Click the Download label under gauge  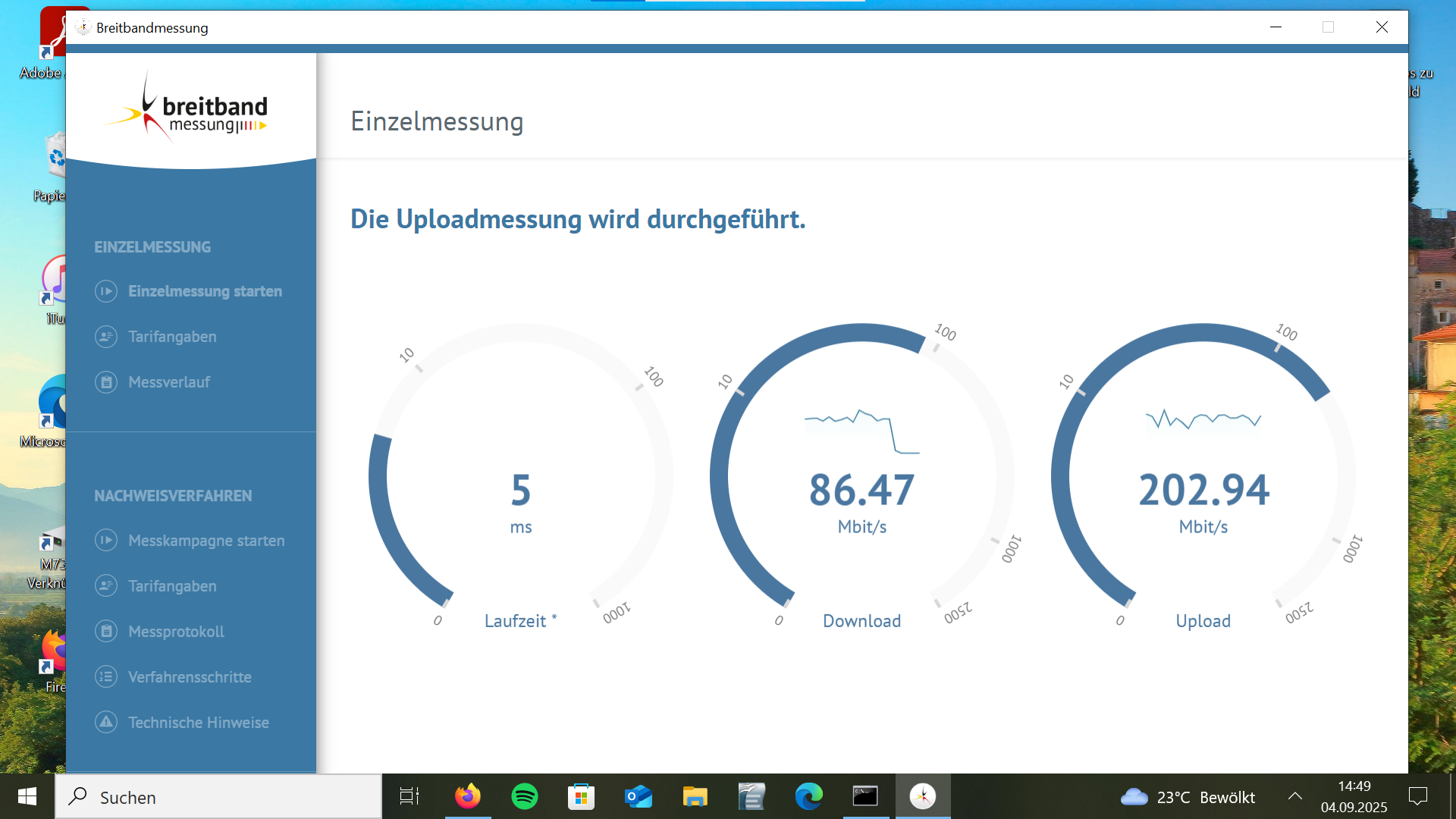click(x=862, y=621)
